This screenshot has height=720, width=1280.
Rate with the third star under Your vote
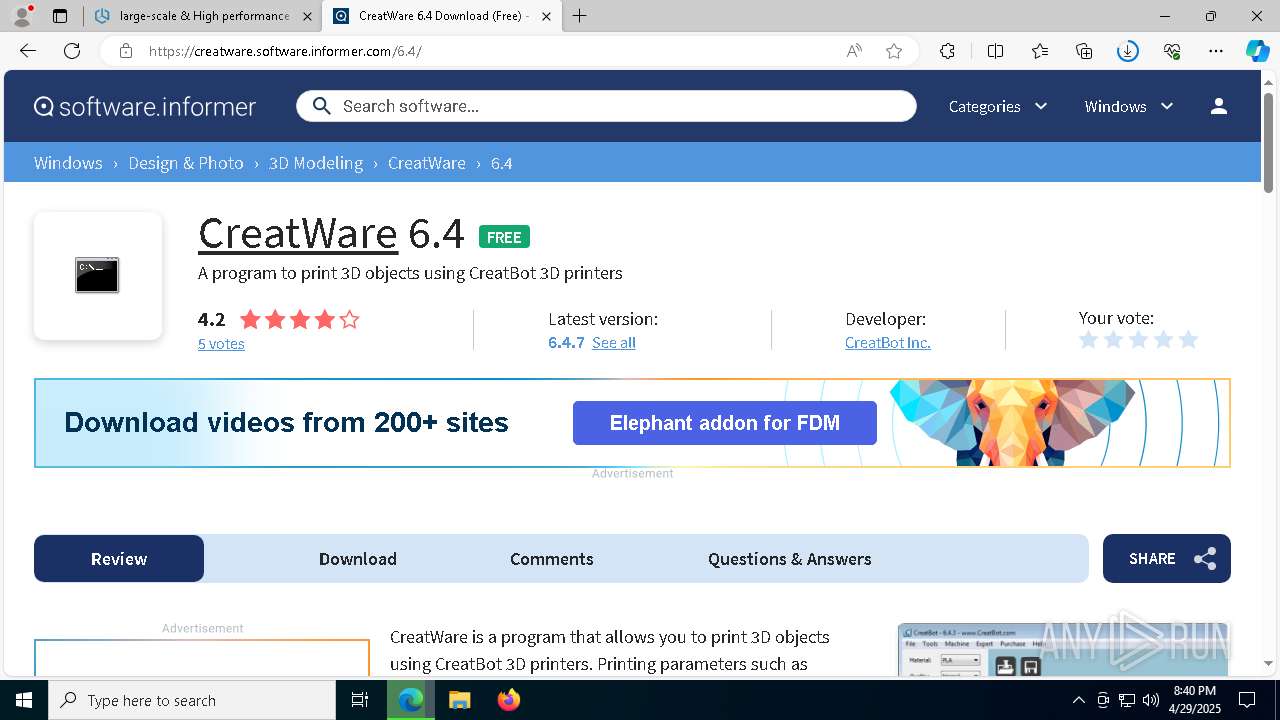click(1138, 340)
